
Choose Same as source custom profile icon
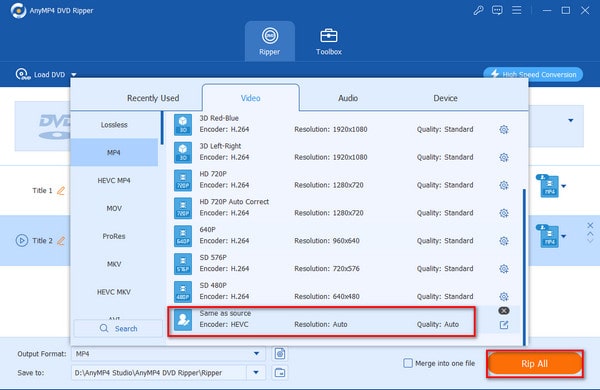183,320
